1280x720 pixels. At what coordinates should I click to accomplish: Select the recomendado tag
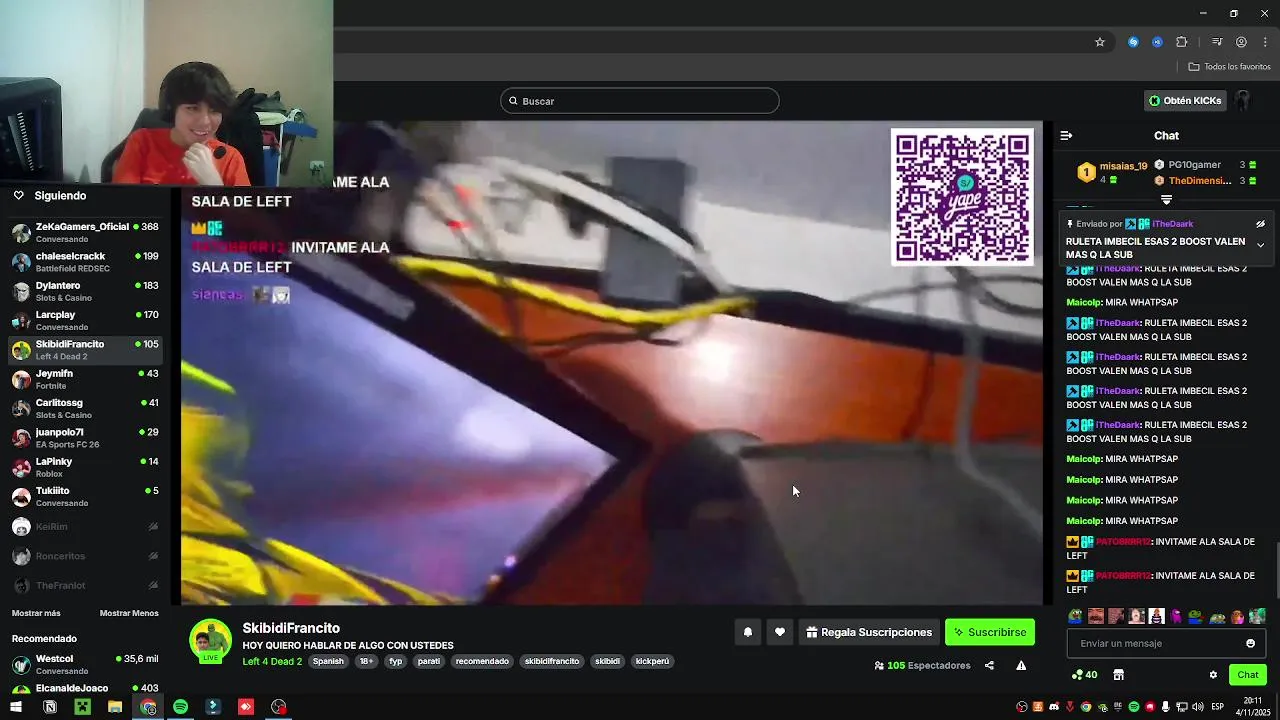[482, 661]
